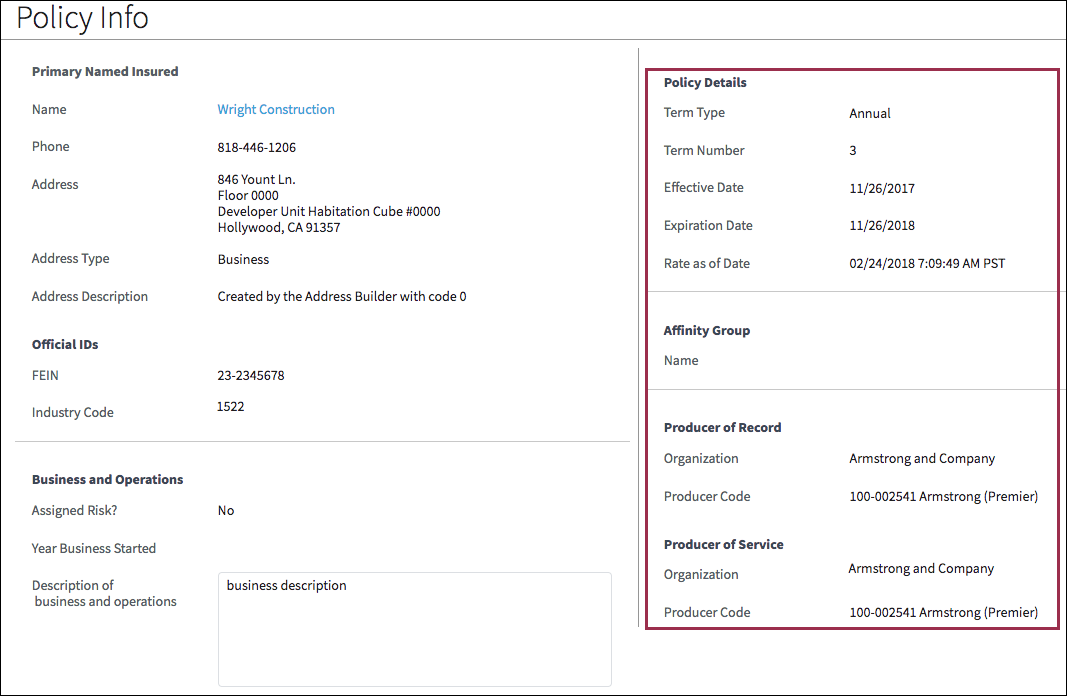Screen dimensions: 1067x696
Task: Click the Affinity Group Name field
Action: pyautogui.click(x=681, y=360)
